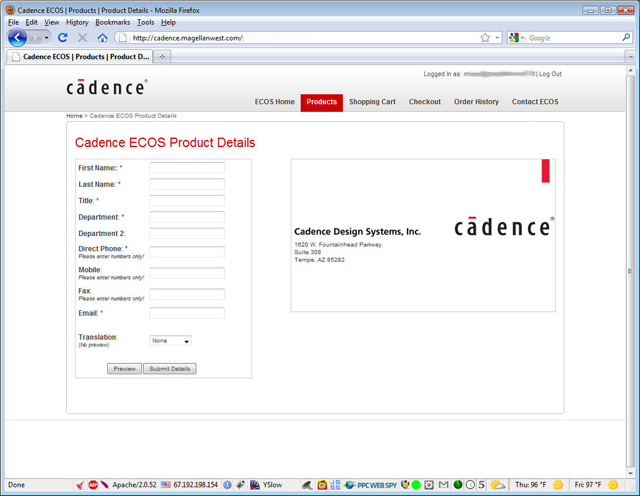Focus the First Name input field

coord(187,168)
